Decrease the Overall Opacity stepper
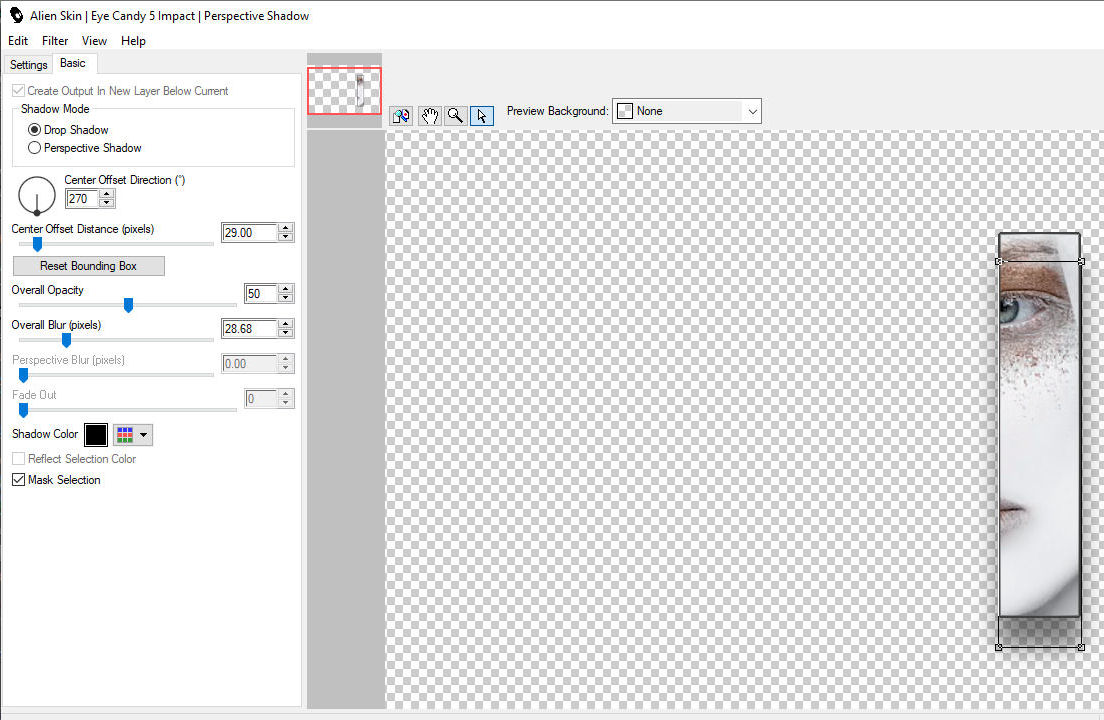Screen dimensions: 1104x720 (x=285, y=298)
